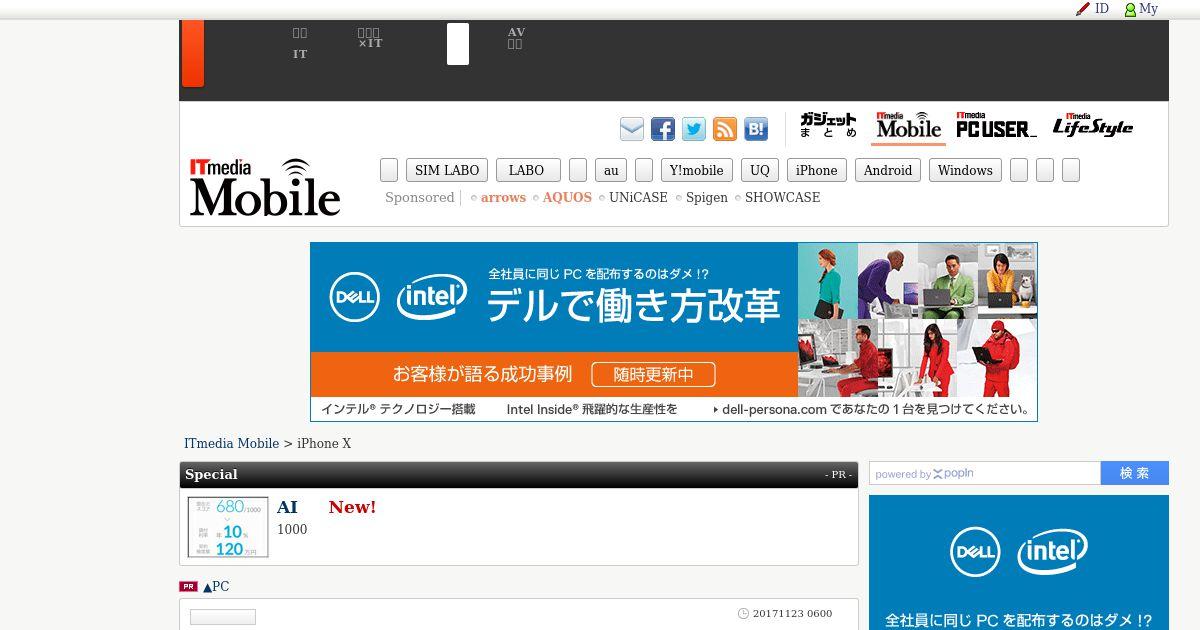The height and width of the screenshot is (630, 1200).
Task: Click the large ITmedia Mobile logo
Action: point(265,187)
